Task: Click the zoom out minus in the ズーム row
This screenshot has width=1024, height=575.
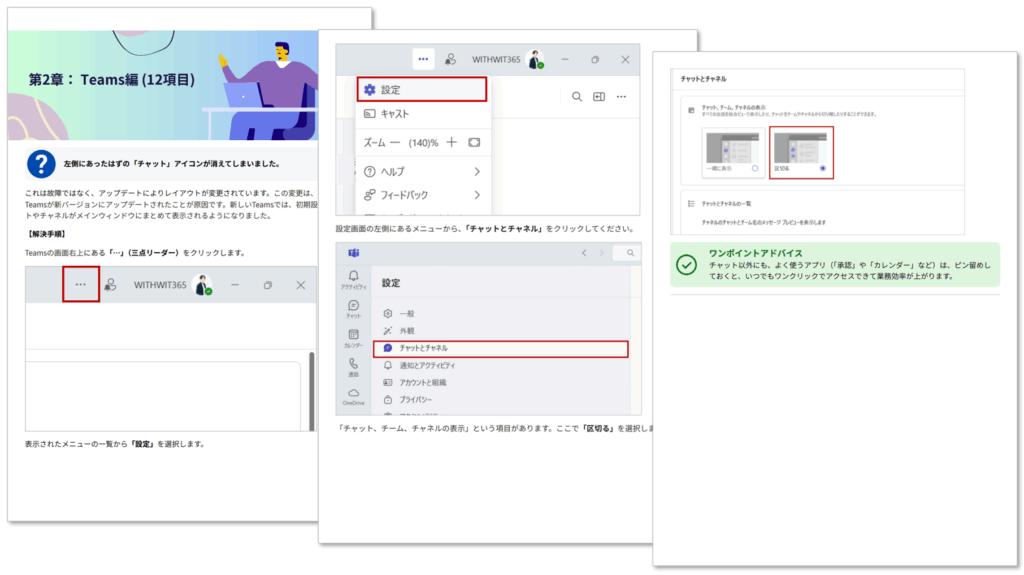Action: pyautogui.click(x=394, y=142)
